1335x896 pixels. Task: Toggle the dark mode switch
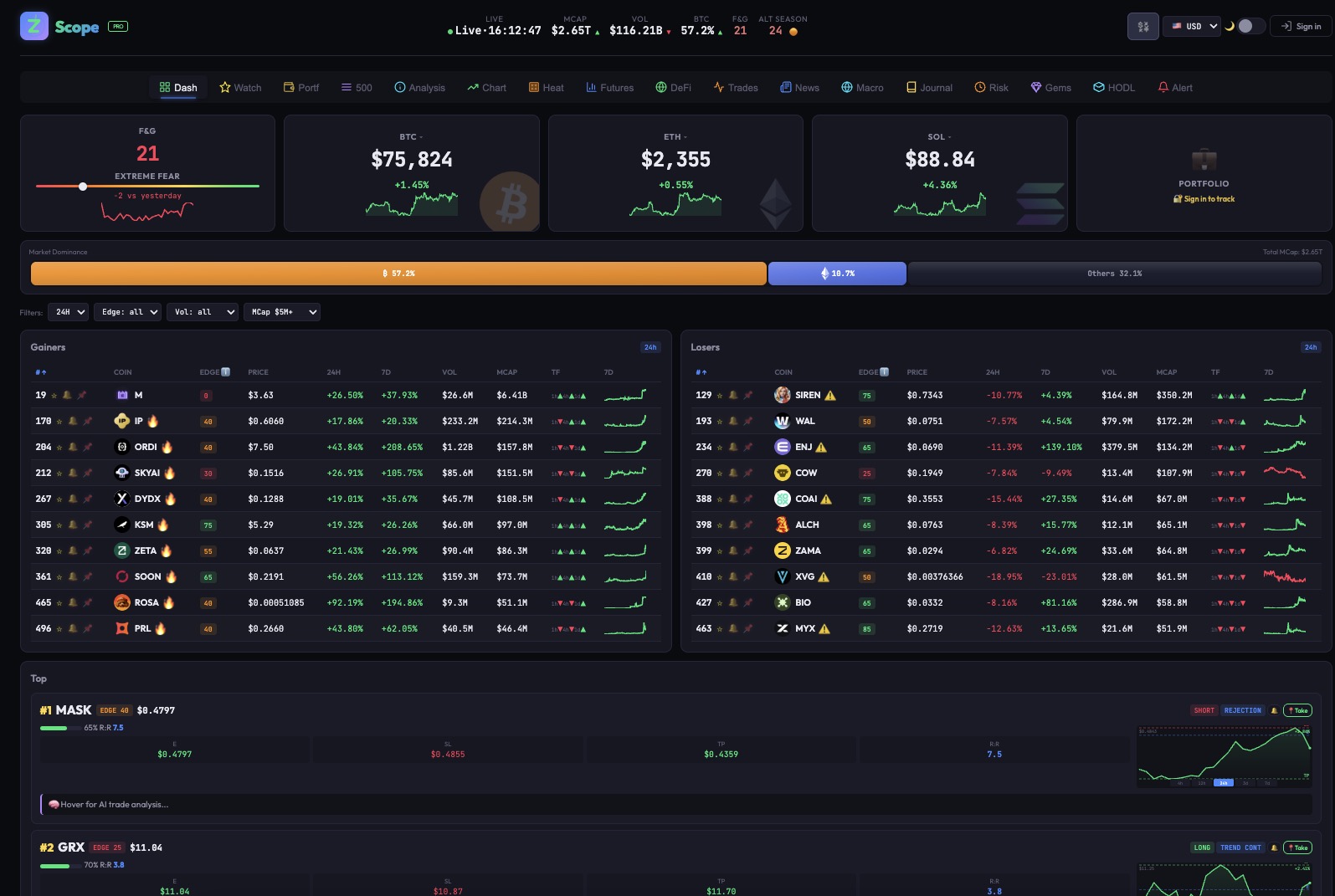click(1251, 26)
